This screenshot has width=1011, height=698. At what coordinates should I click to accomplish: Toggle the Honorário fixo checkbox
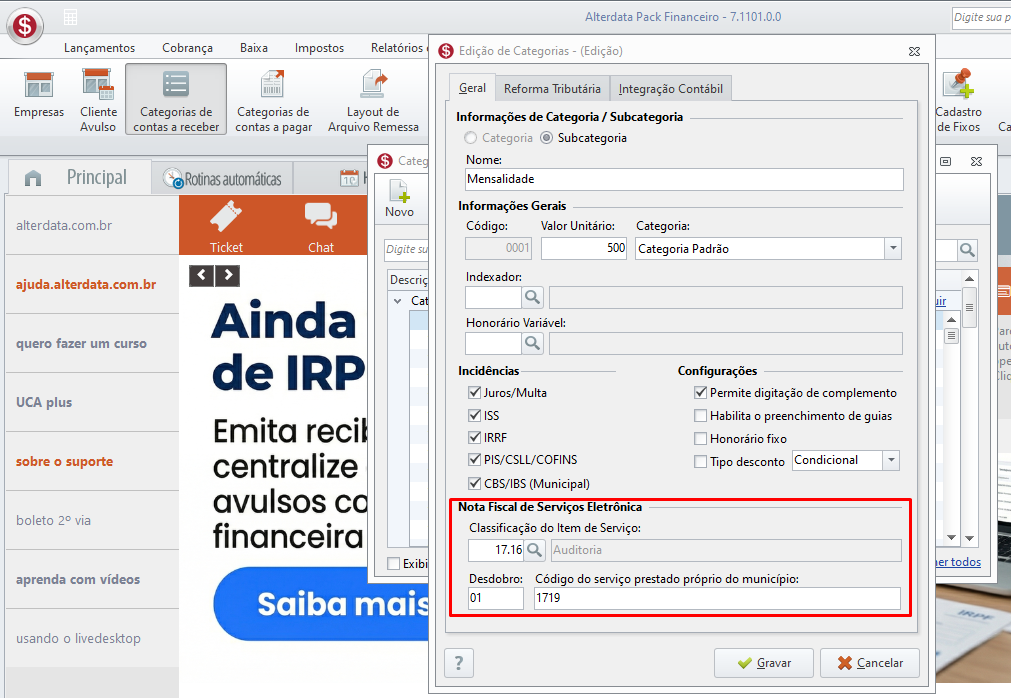(700, 438)
